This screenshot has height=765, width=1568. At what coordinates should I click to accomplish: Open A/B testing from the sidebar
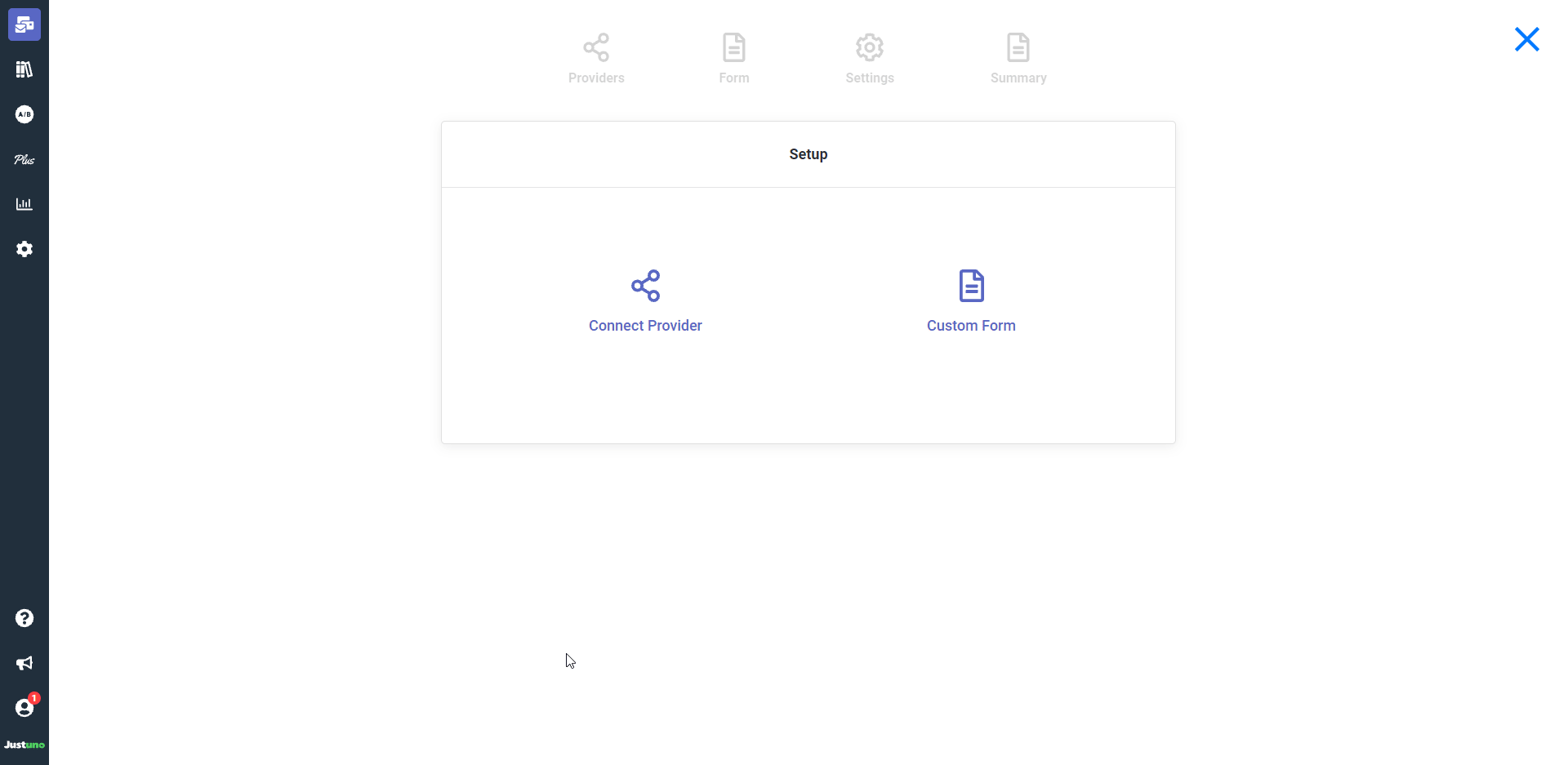24,114
